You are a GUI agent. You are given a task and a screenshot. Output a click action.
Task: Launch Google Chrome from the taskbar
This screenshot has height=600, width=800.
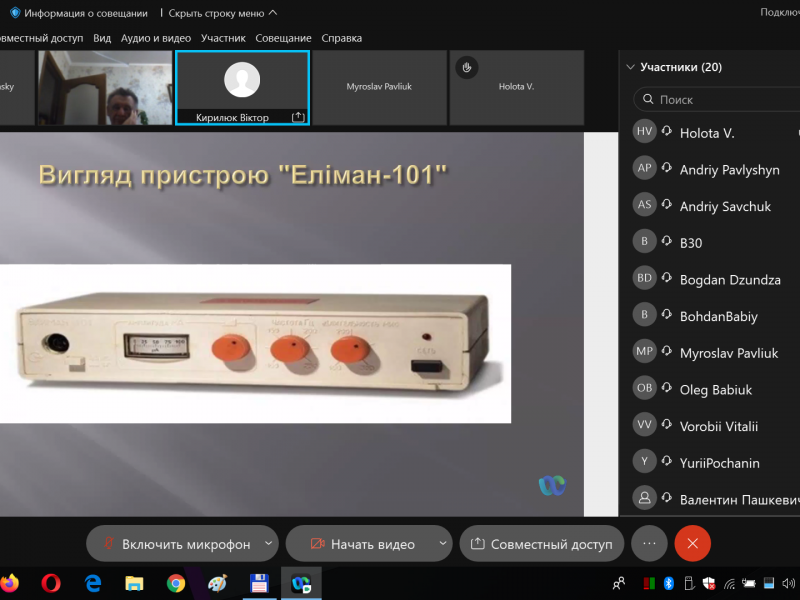[176, 582]
